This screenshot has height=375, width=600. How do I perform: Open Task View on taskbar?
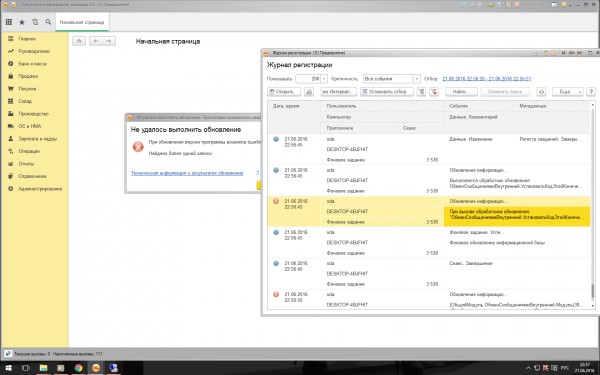tap(26, 368)
